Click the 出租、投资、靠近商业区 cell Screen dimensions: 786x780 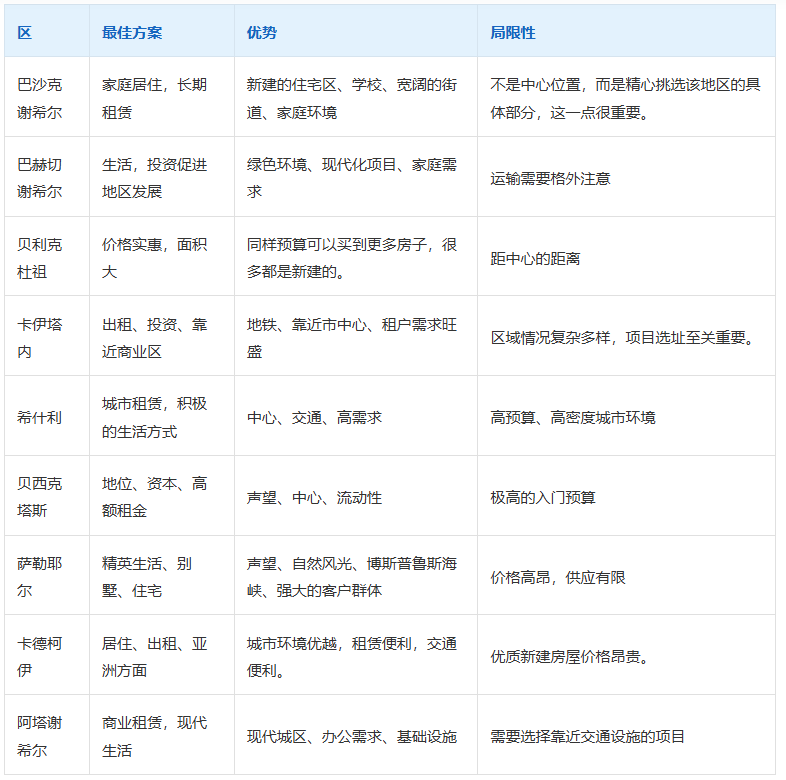pos(162,336)
